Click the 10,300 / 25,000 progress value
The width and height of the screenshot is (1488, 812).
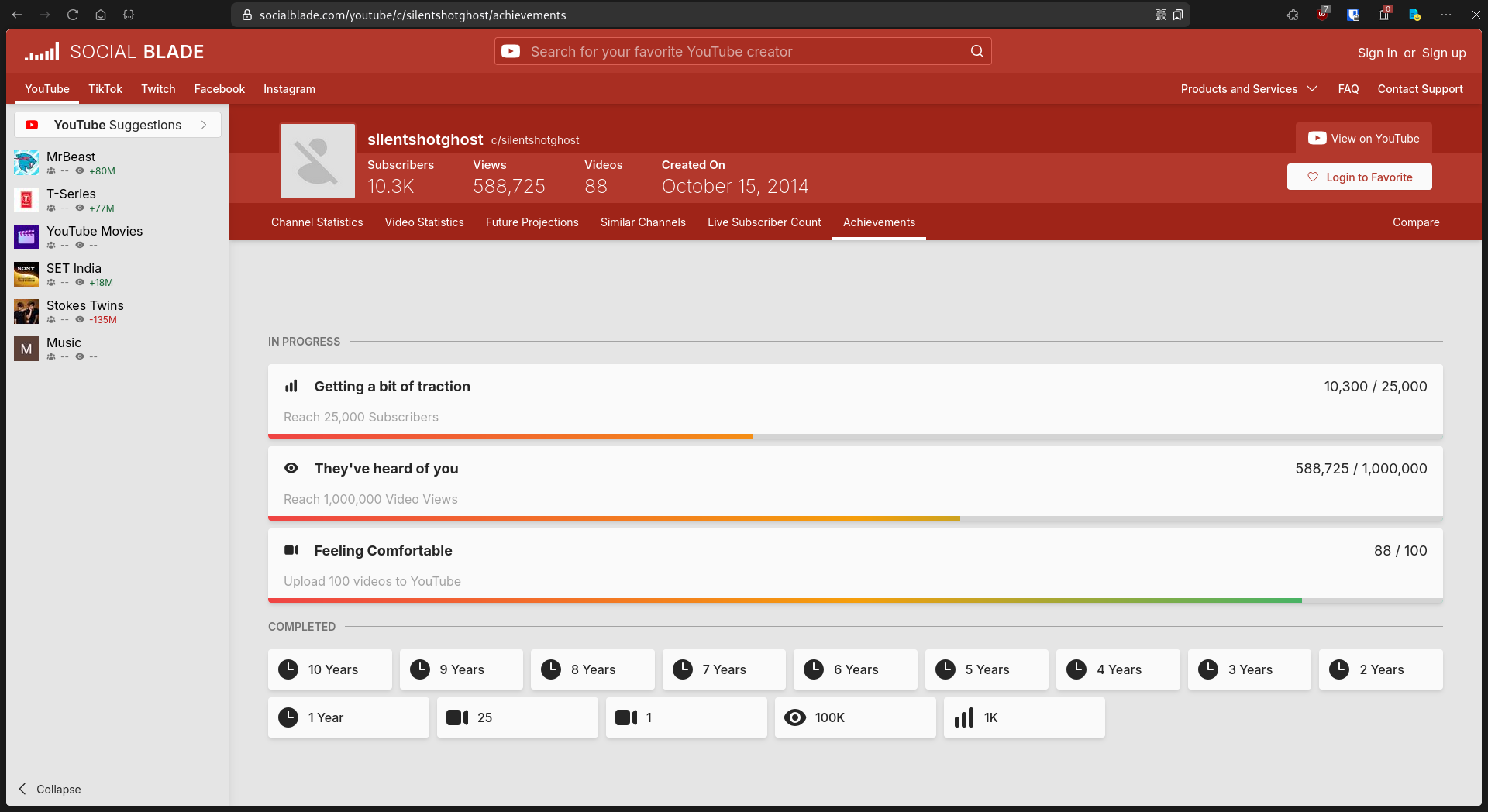coord(1376,386)
